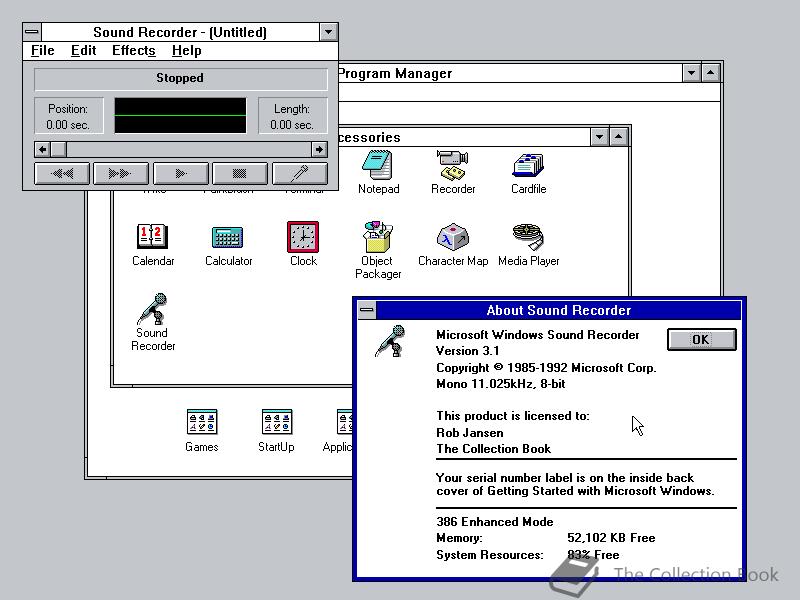Maximize the Program Manager window
Image resolution: width=800 pixels, height=600 pixels.
coord(711,73)
